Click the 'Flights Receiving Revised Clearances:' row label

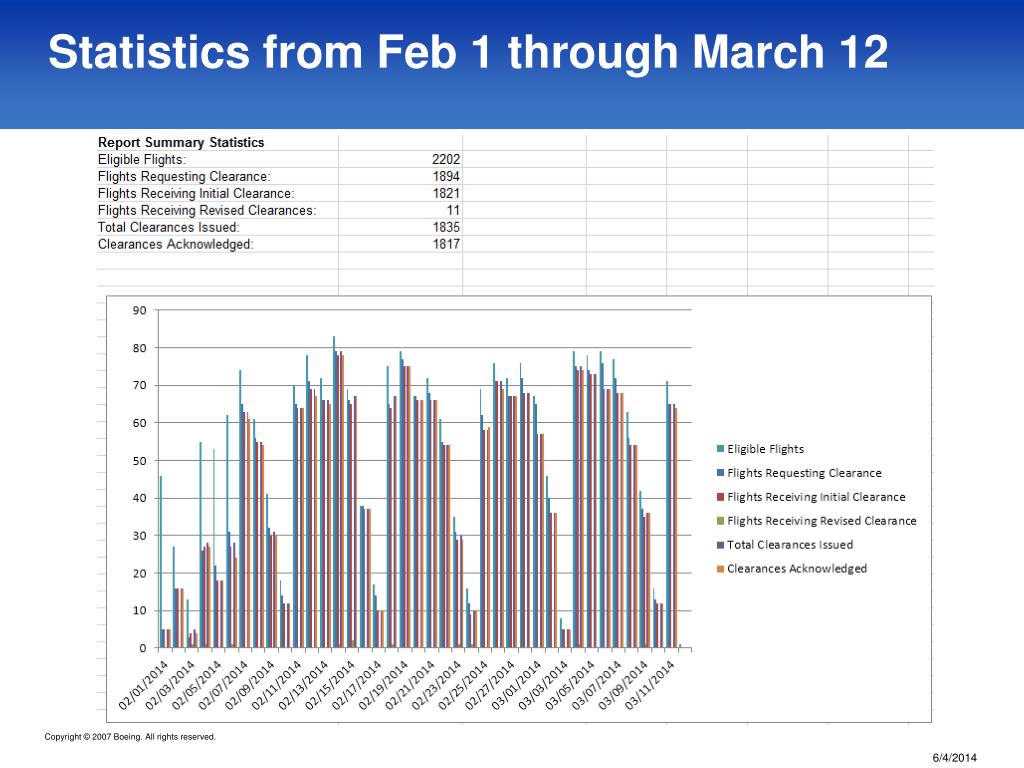click(206, 210)
